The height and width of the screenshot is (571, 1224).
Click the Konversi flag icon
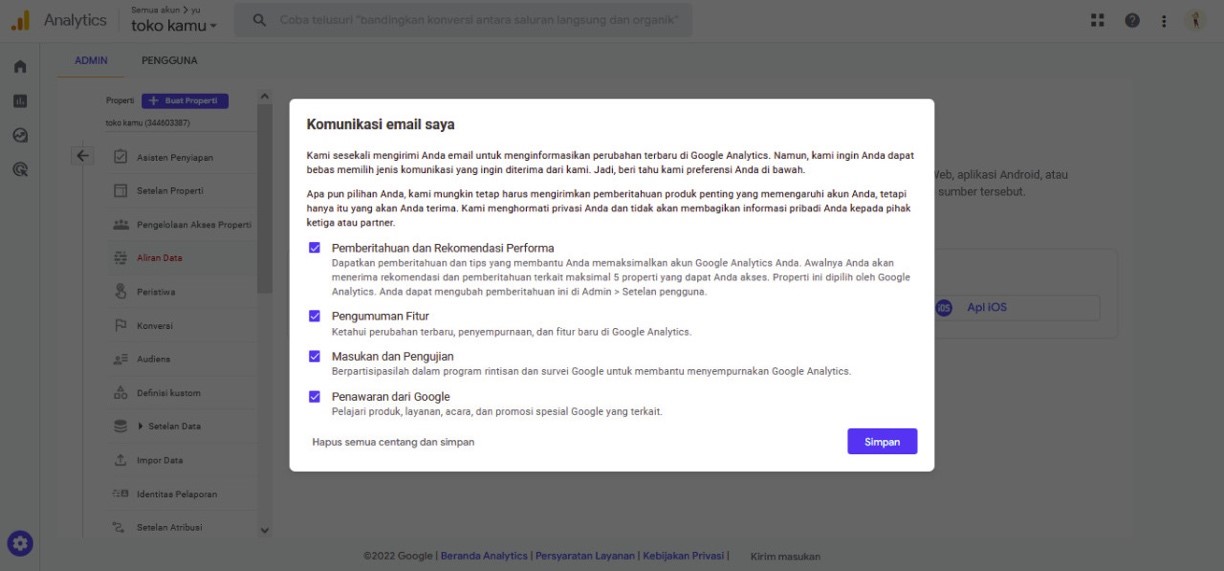[120, 326]
